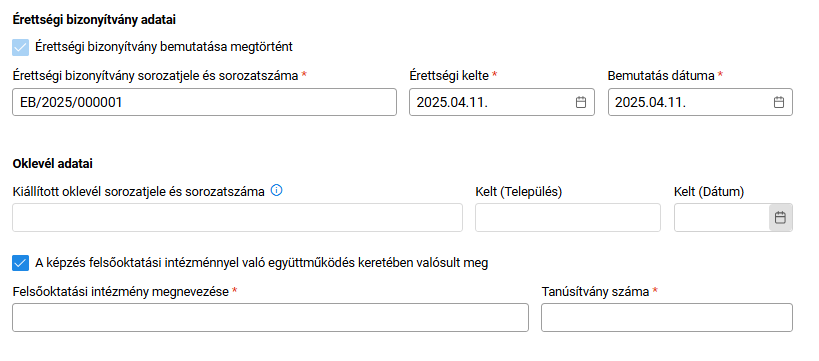Screen dimensions: 819x361
Task: Open the Bemutatás dátuma calendar icon
Action: [x=778, y=102]
